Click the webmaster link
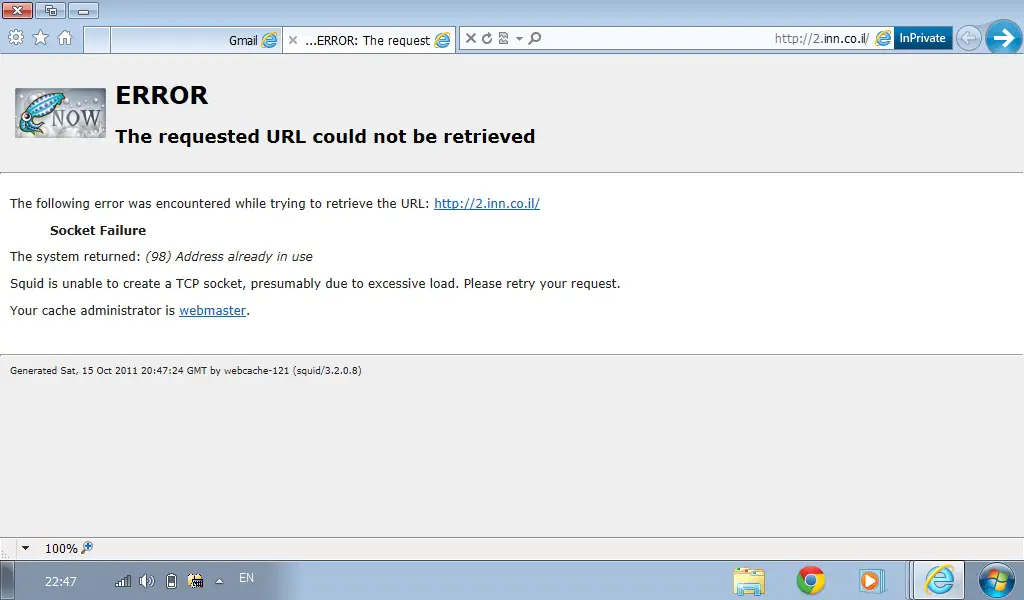The height and width of the screenshot is (600, 1024). [212, 310]
